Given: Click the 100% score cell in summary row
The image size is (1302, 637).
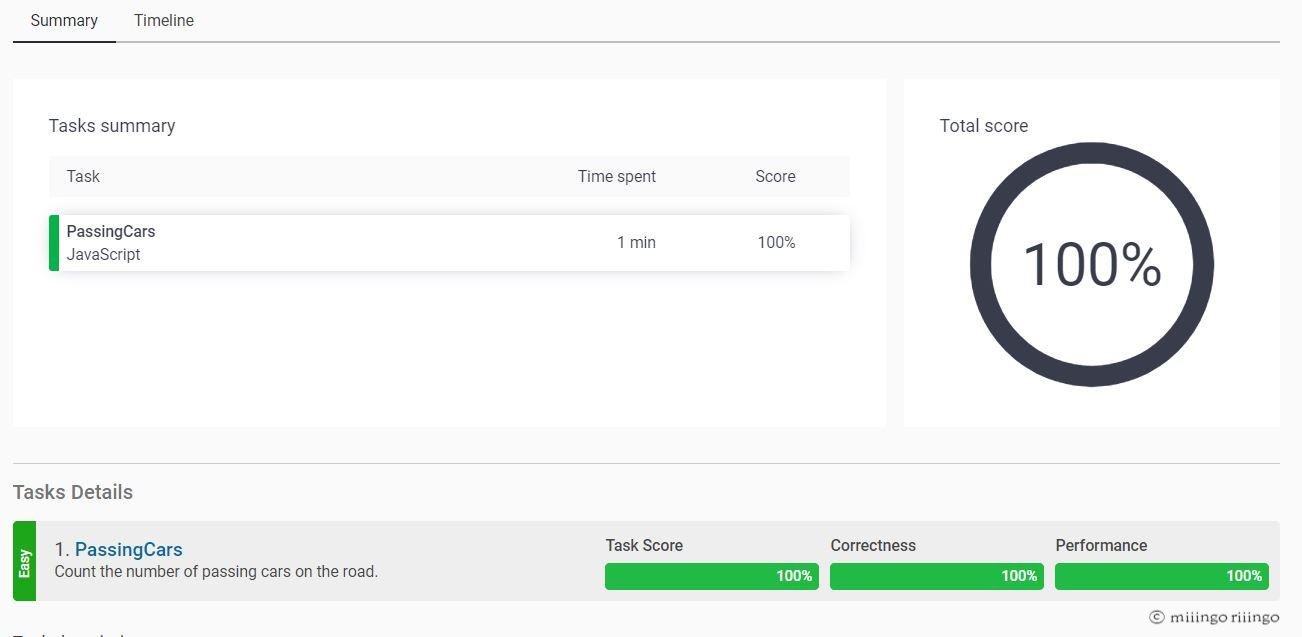Looking at the screenshot, I should (776, 242).
